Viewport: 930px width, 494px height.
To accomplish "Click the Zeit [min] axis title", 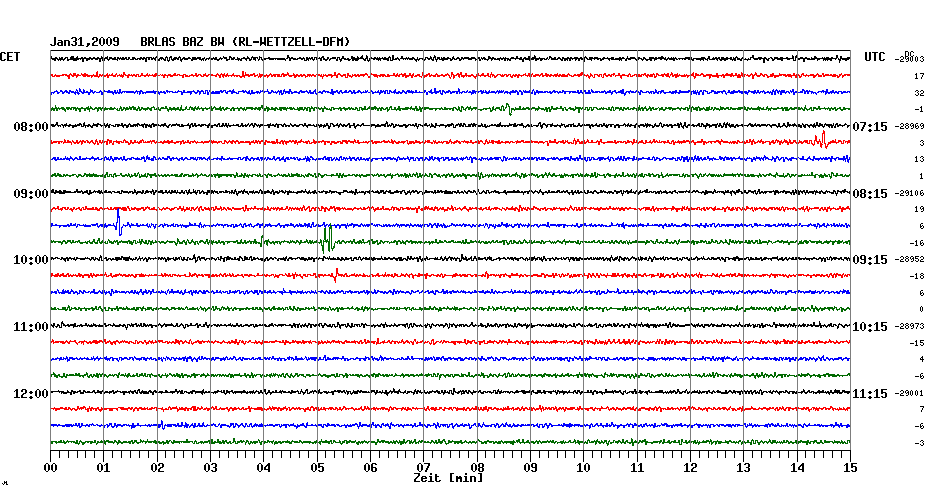I will 448,479.
